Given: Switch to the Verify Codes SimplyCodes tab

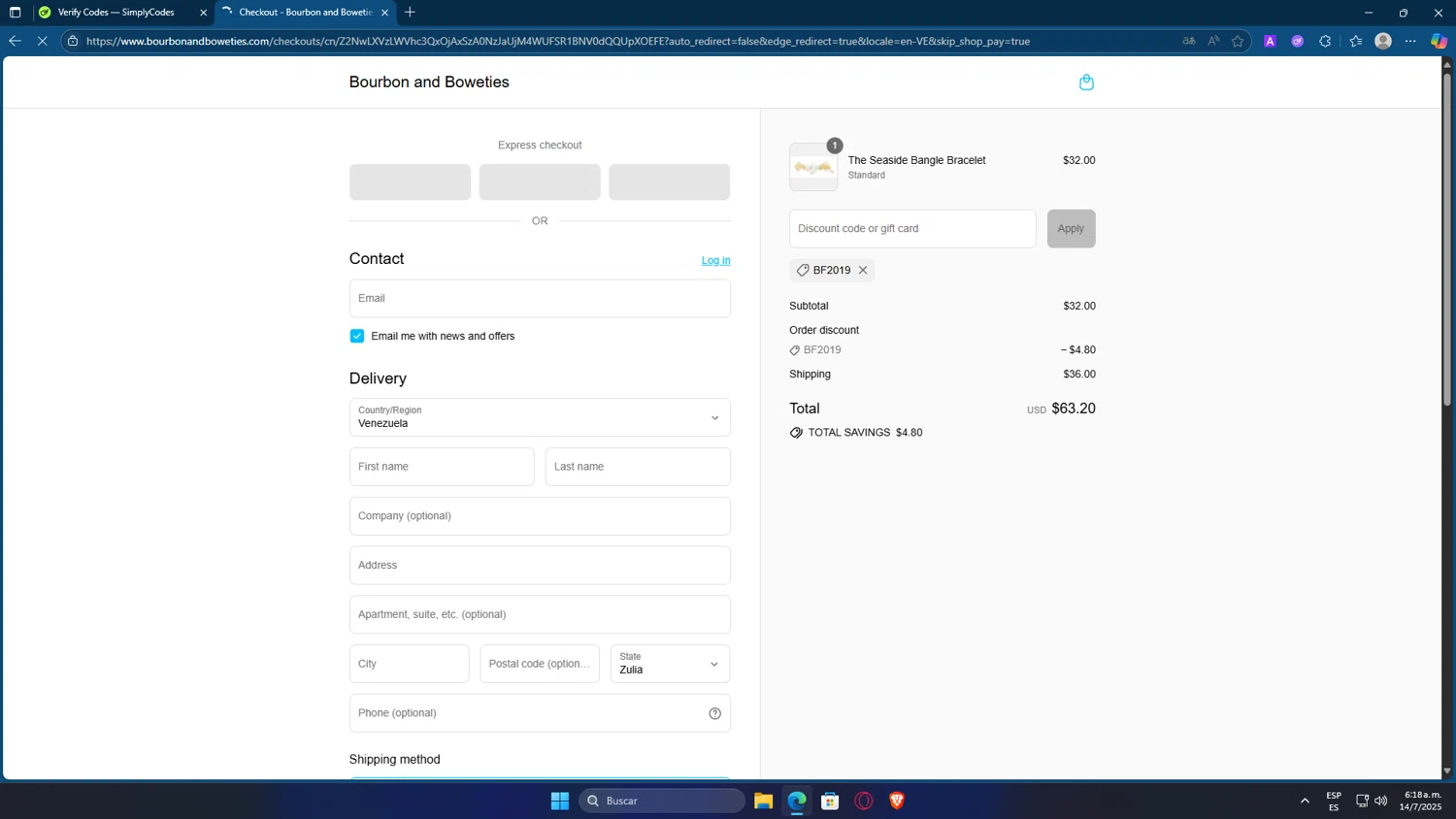Looking at the screenshot, I should point(116,13).
